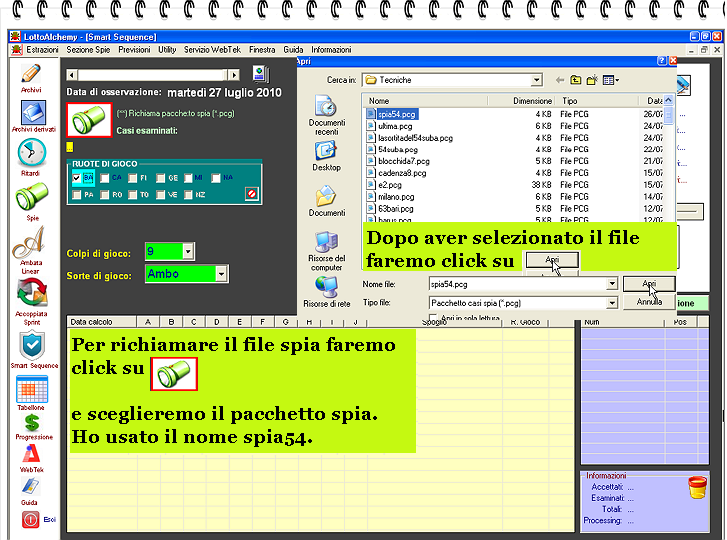Go back with arrow in Apri dialog
Image resolution: width=727 pixels, height=540 pixels.
560,80
